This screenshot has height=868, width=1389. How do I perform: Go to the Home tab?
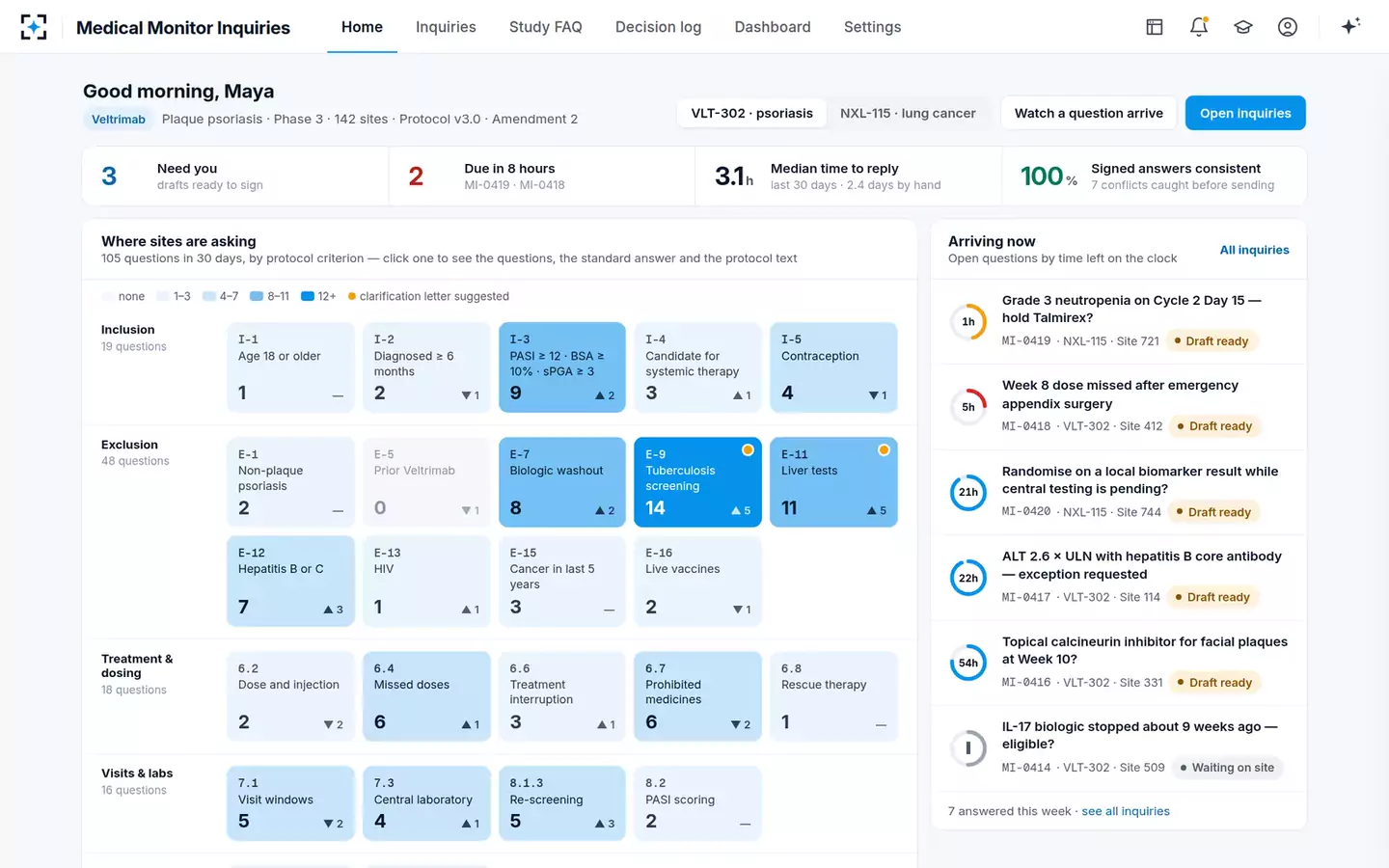click(362, 27)
